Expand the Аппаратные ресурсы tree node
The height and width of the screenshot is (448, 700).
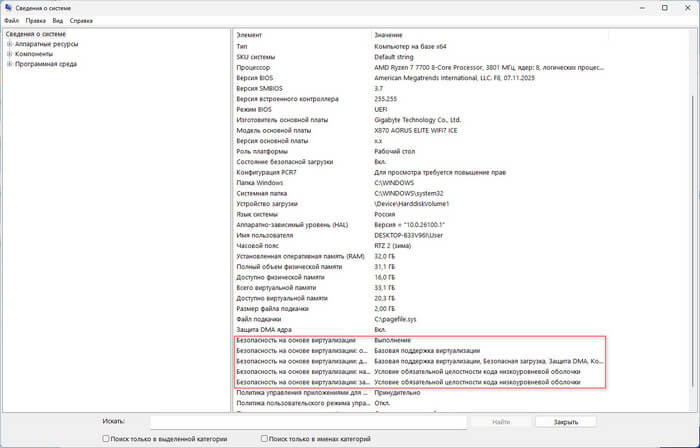(9, 44)
